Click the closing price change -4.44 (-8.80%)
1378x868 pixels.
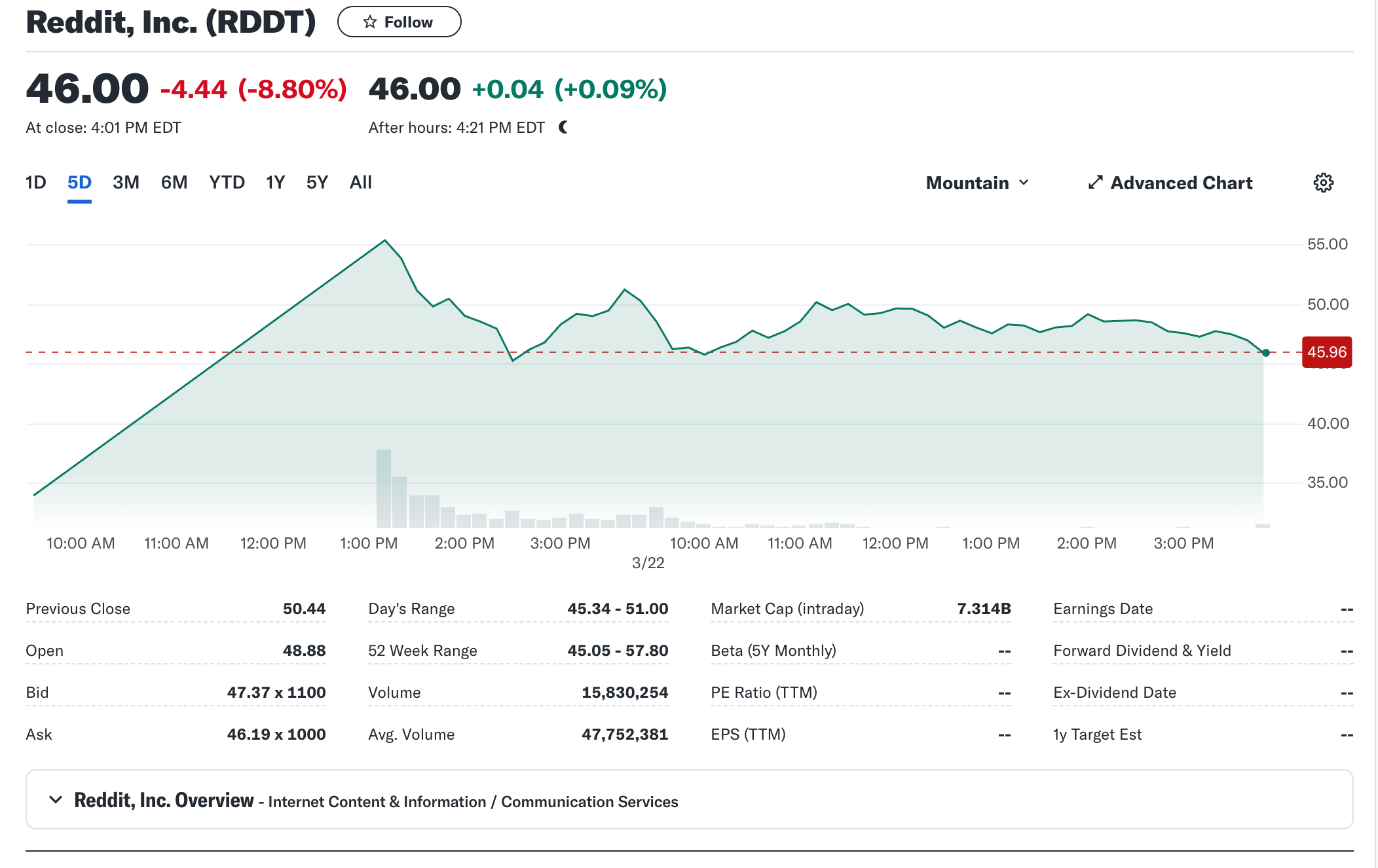point(253,89)
